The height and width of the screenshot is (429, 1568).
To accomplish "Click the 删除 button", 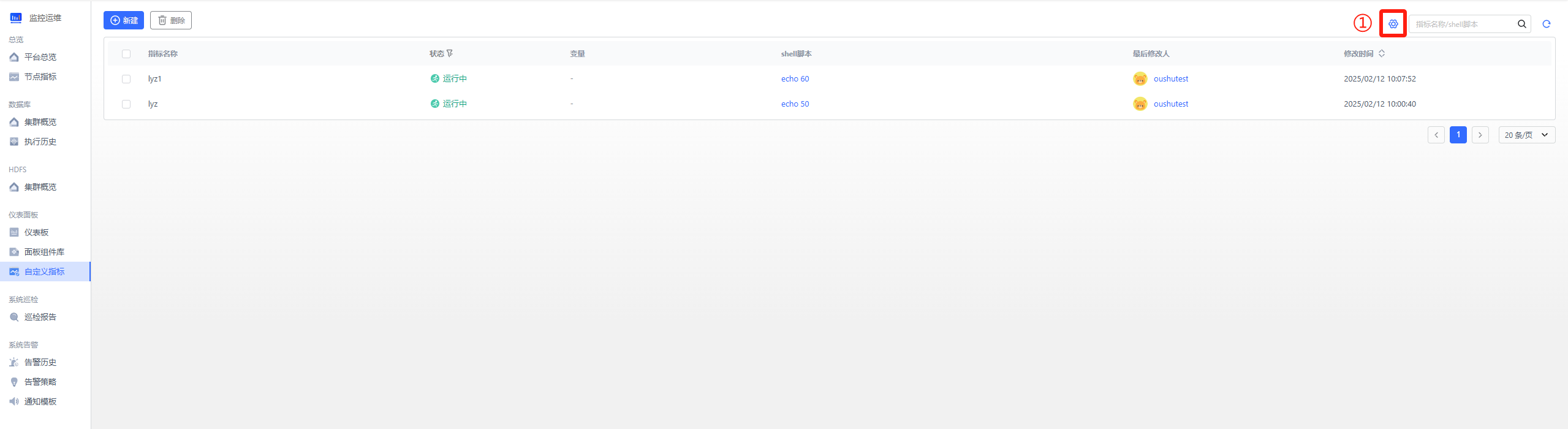I will coord(171,20).
